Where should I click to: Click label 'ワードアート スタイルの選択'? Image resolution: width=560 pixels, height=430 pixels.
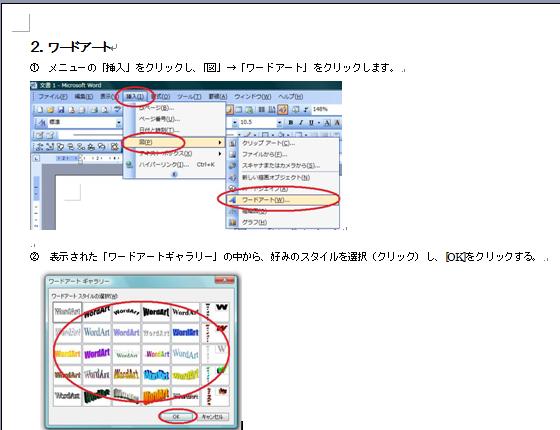tap(84, 296)
